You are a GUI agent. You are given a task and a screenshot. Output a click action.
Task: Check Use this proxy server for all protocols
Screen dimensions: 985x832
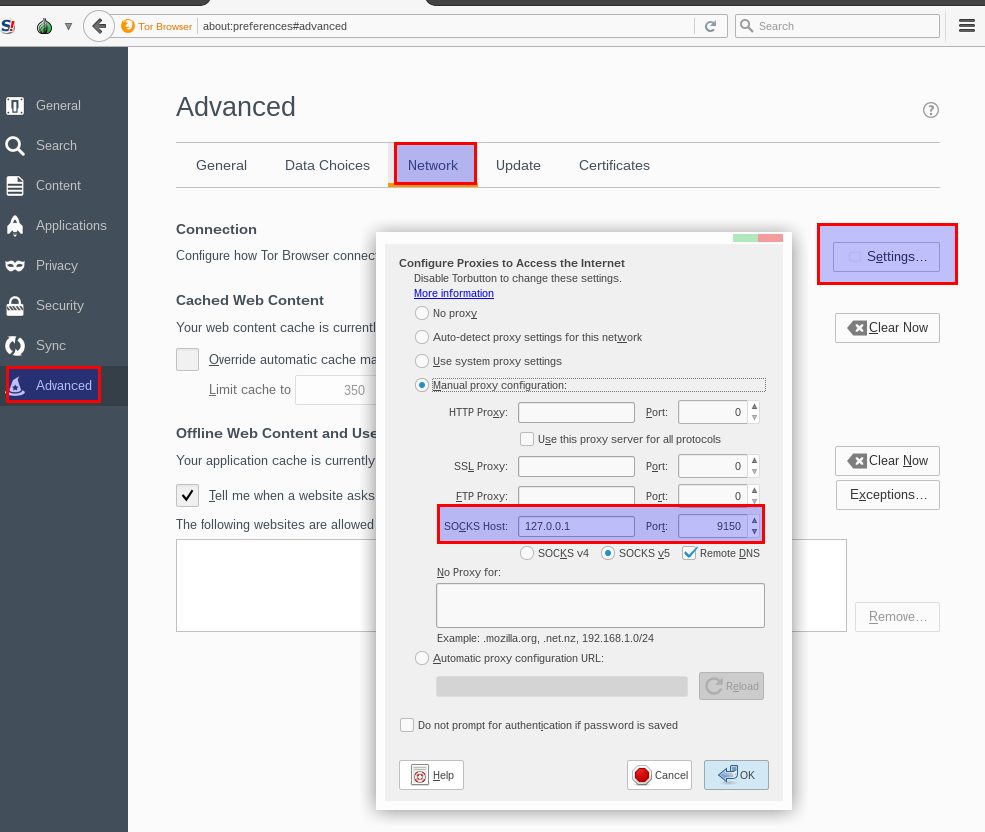pyautogui.click(x=527, y=439)
